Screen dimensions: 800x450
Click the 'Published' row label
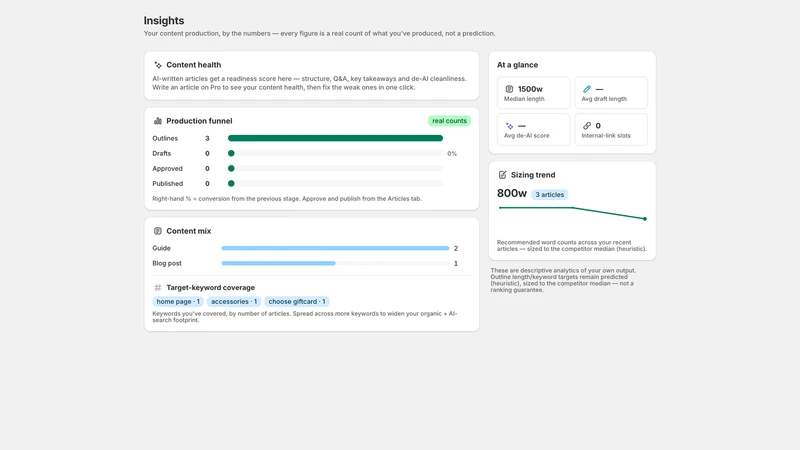[167, 184]
